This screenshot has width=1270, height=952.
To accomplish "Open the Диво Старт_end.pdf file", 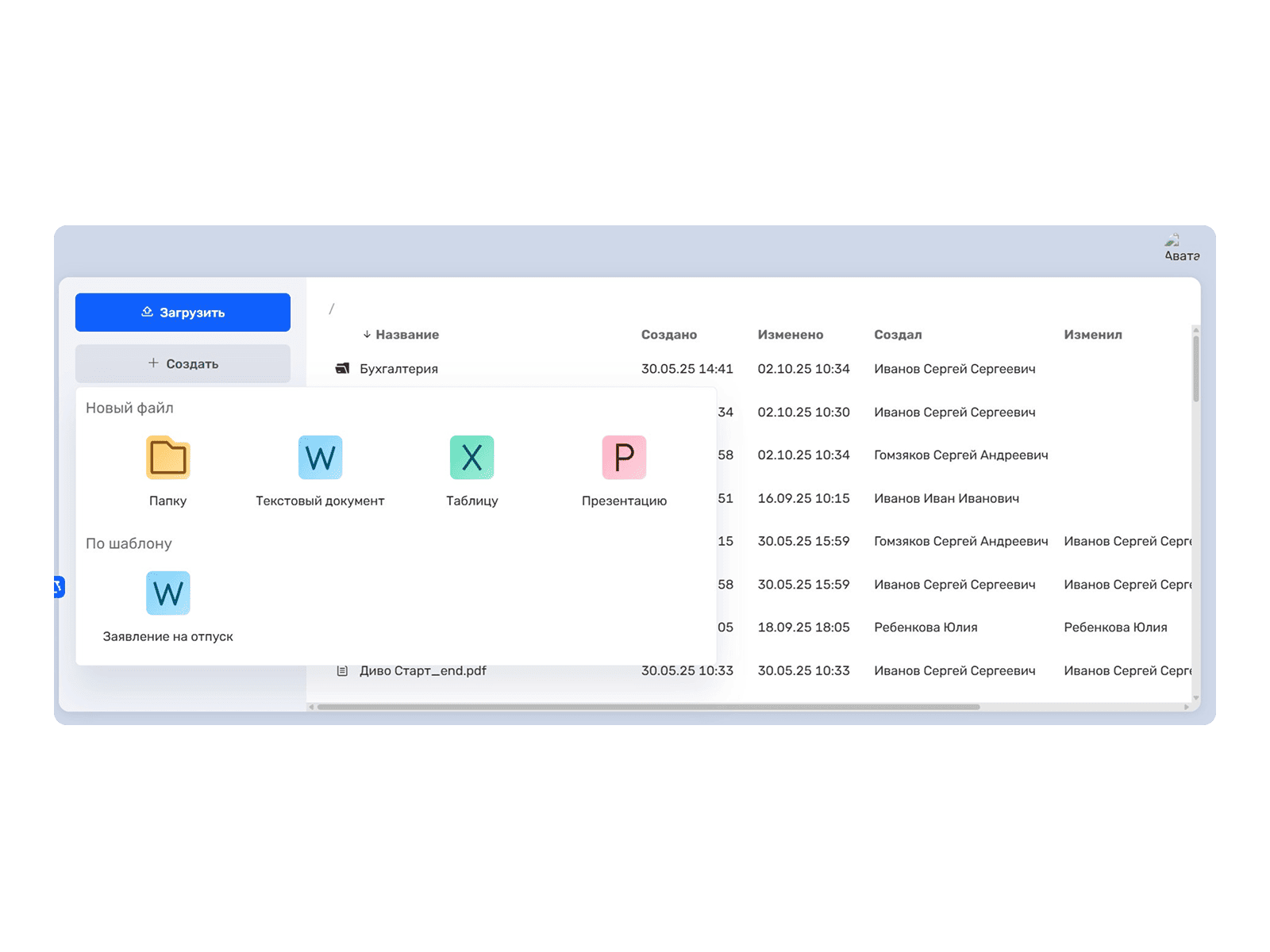I will point(422,671).
